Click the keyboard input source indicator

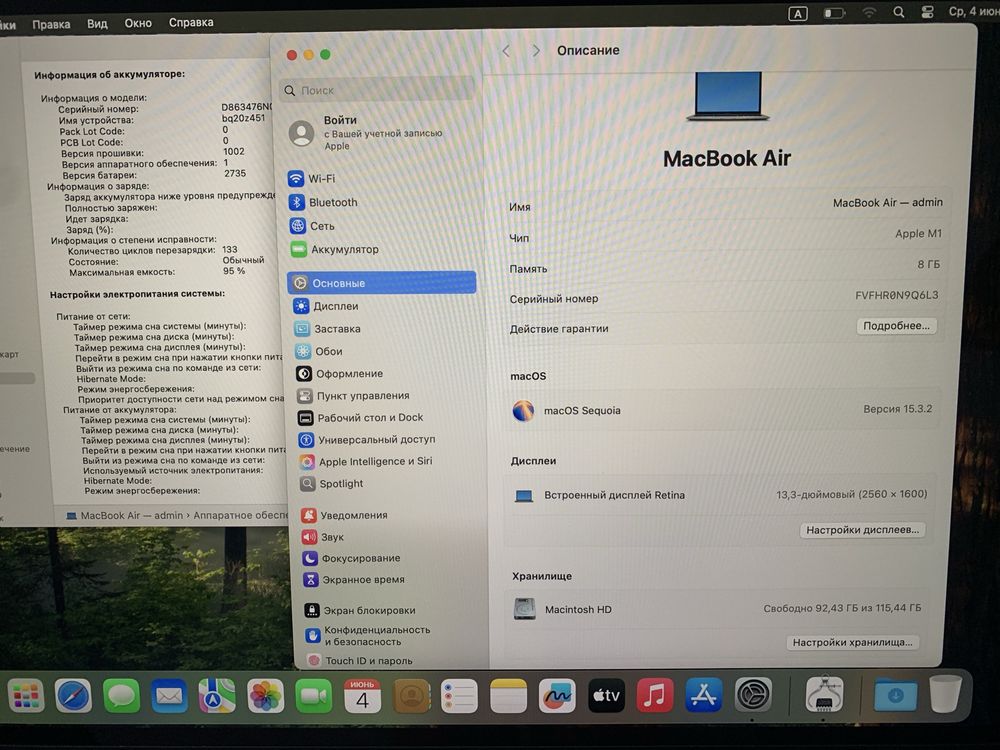pos(797,13)
